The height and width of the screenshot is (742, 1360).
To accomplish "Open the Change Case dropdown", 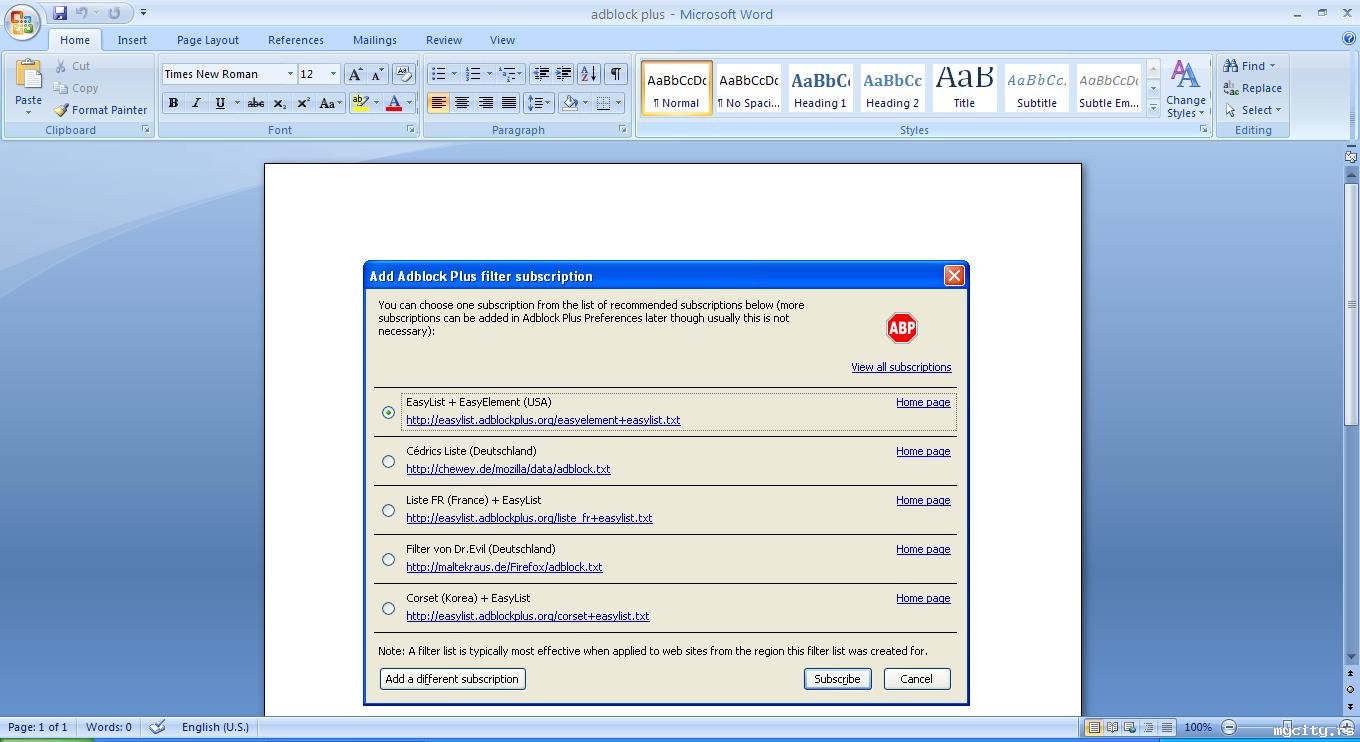I will (331, 103).
